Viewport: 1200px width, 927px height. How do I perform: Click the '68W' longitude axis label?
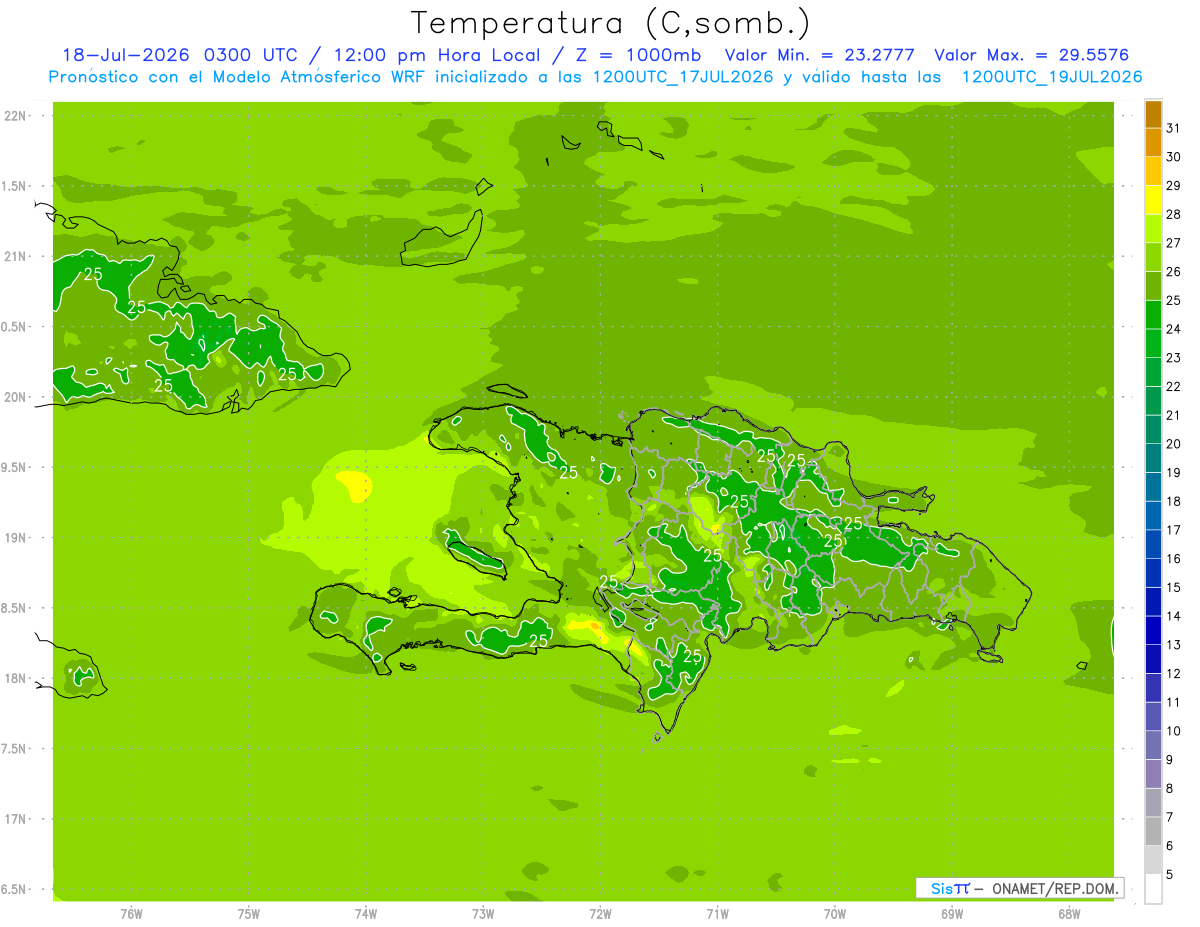(x=1069, y=914)
